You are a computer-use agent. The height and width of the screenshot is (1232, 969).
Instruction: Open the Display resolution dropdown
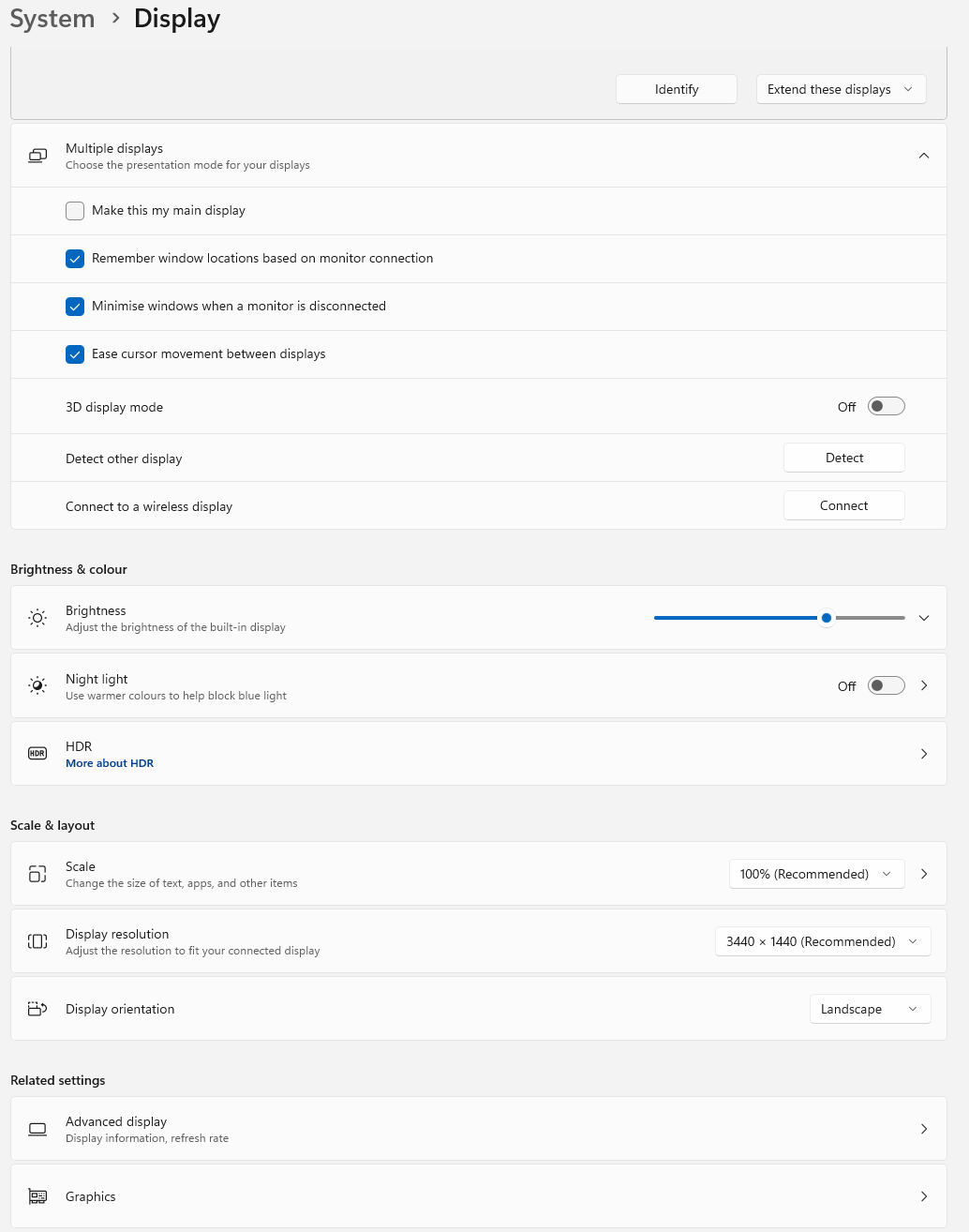(x=823, y=941)
